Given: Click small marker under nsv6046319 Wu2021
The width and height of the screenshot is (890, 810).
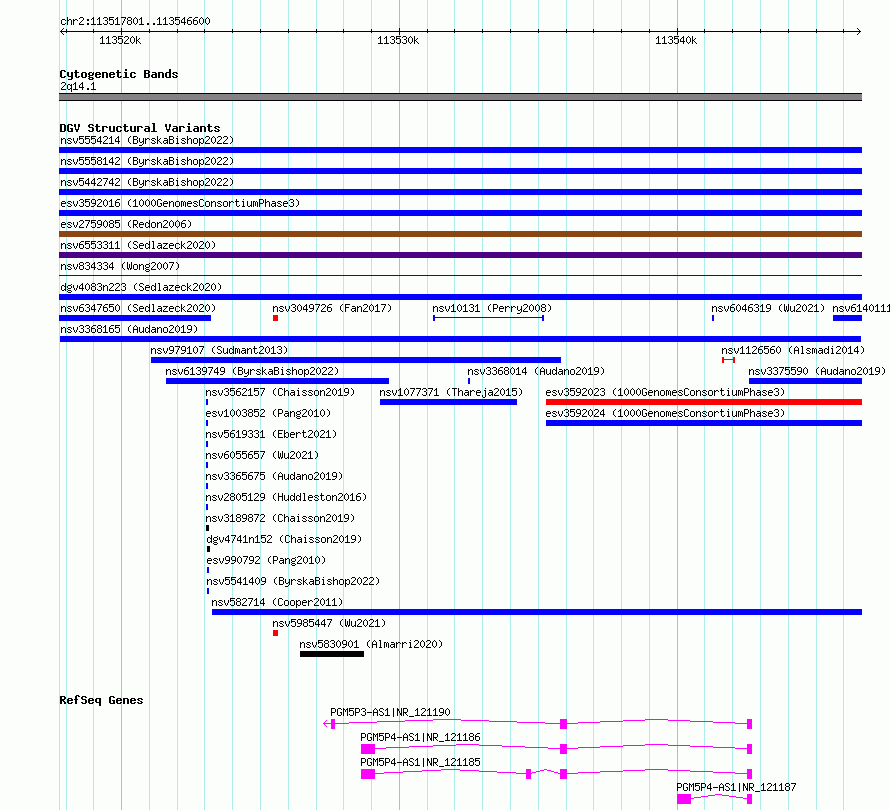Looking at the screenshot, I should point(713,318).
